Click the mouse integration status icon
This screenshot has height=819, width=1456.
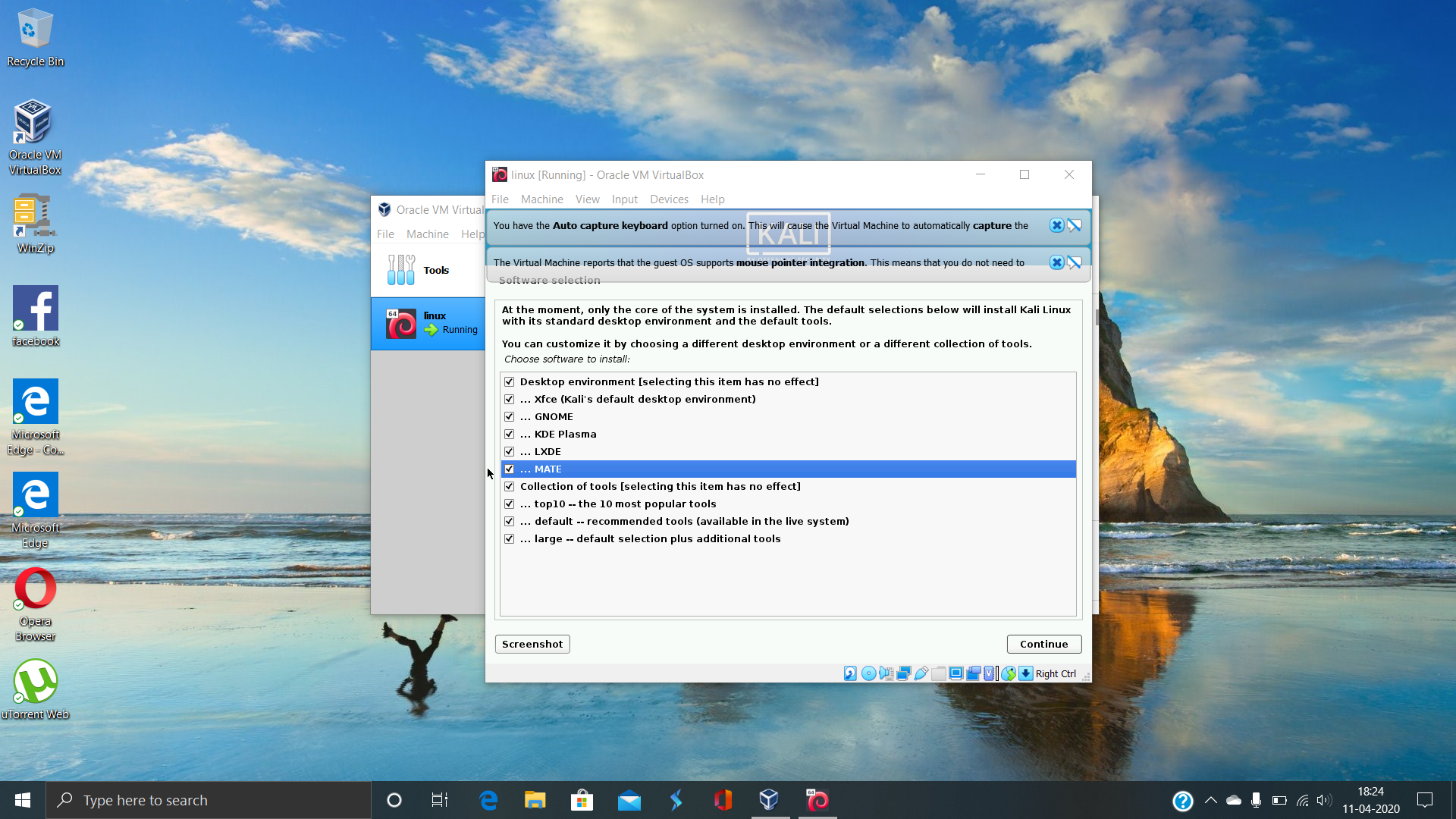pyautogui.click(x=1008, y=673)
